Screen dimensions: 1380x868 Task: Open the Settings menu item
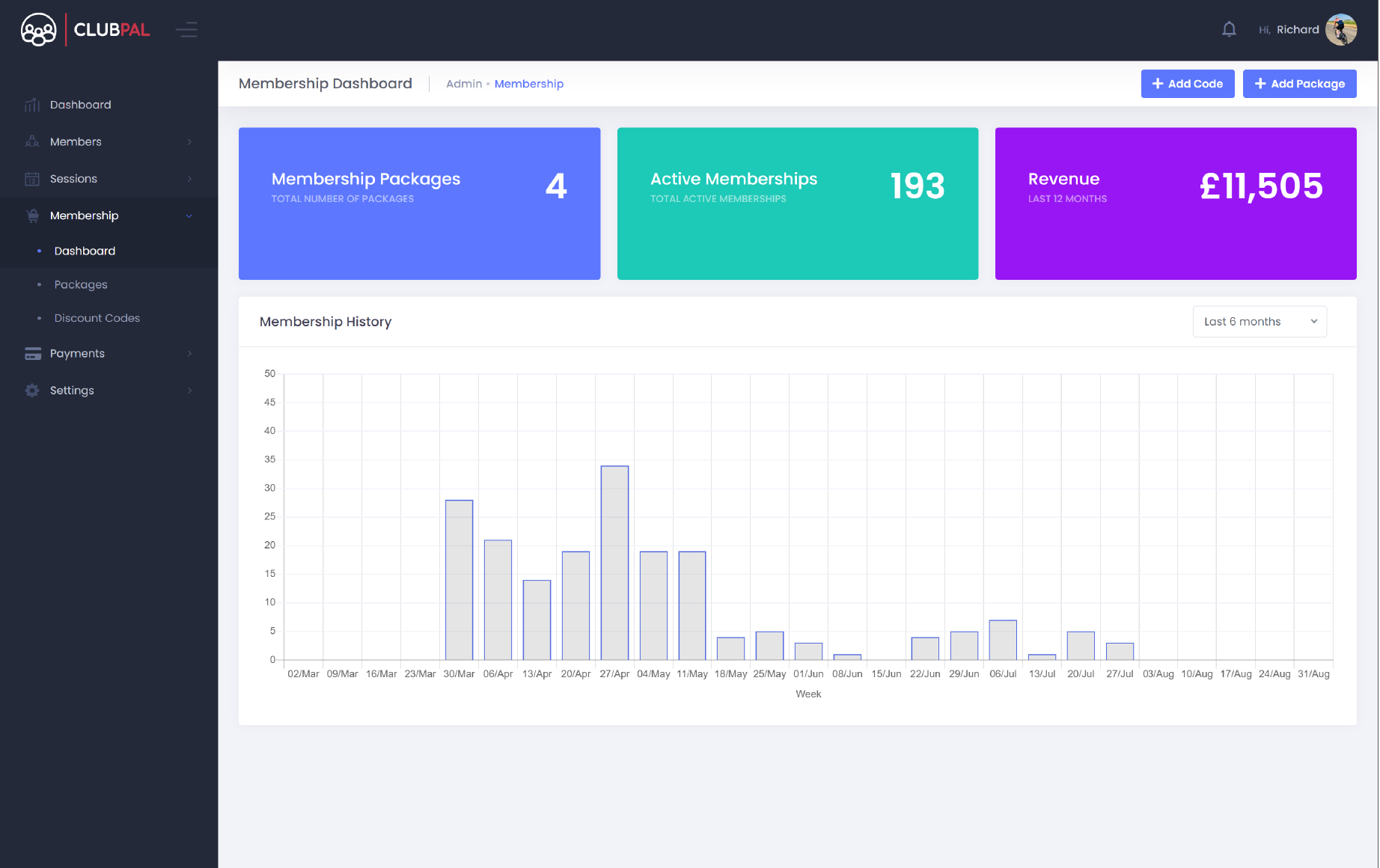[x=109, y=391]
